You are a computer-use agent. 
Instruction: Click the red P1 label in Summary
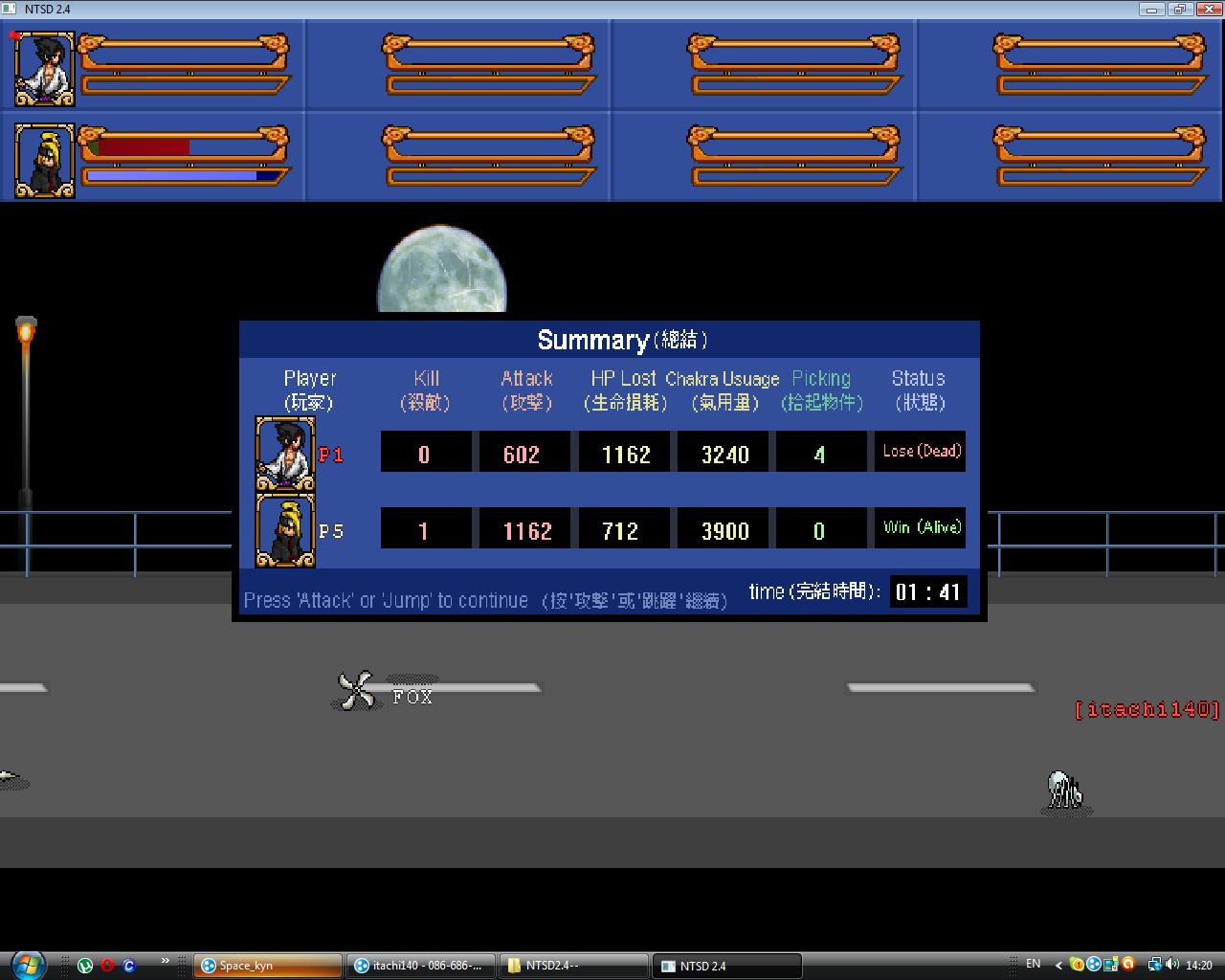coord(331,455)
